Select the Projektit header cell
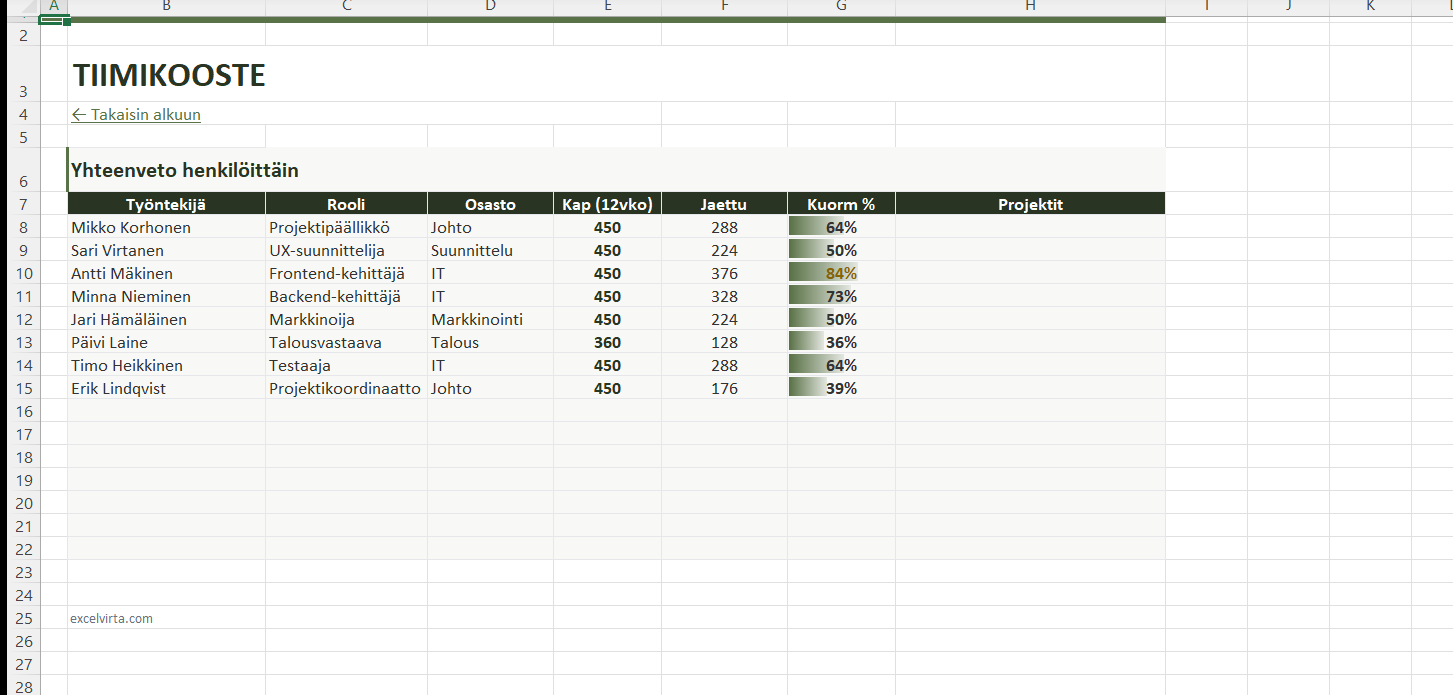The height and width of the screenshot is (695, 1453). click(x=1030, y=204)
